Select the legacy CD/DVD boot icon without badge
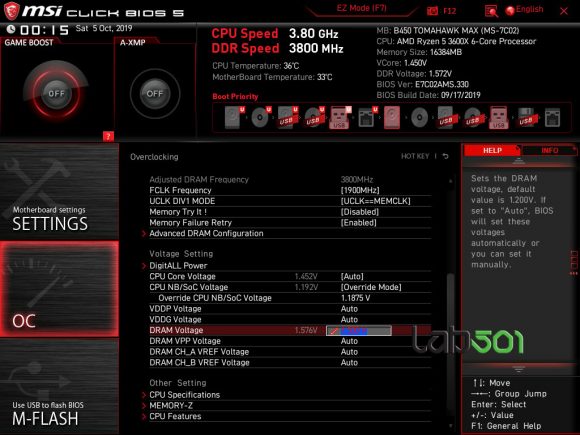 click(419, 118)
